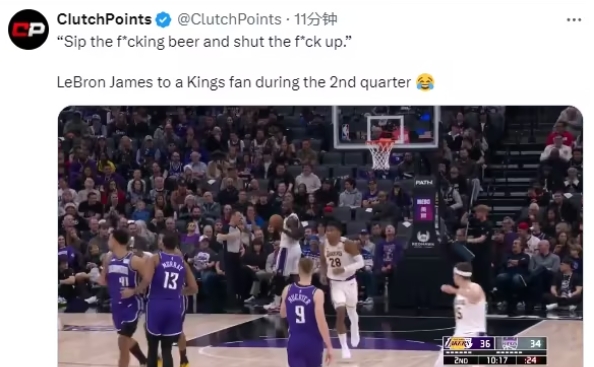This screenshot has height=367, width=594.
Task: Click the 11分钟 post timestamp
Action: (x=316, y=19)
